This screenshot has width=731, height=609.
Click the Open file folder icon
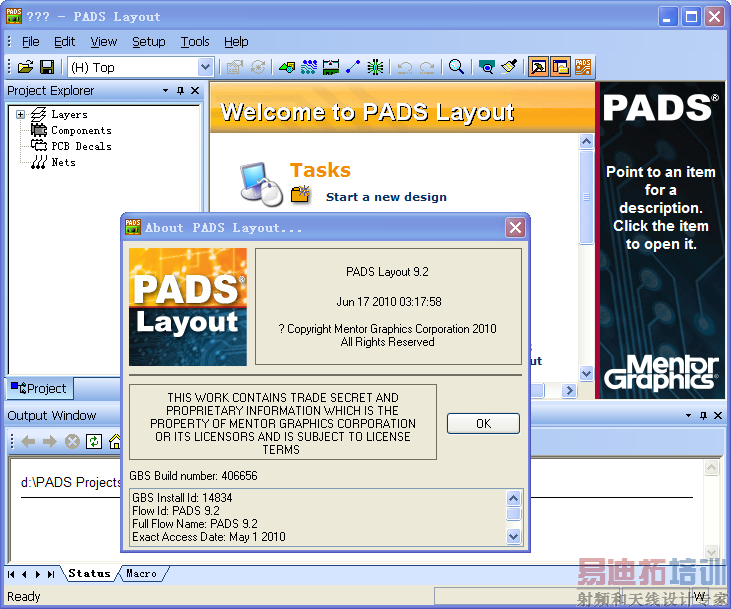click(x=26, y=68)
